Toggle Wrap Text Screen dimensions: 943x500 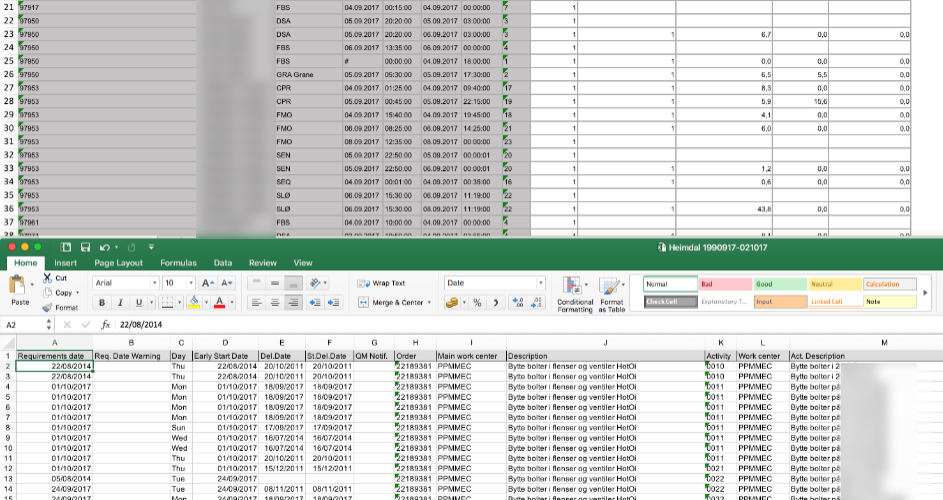(381, 283)
